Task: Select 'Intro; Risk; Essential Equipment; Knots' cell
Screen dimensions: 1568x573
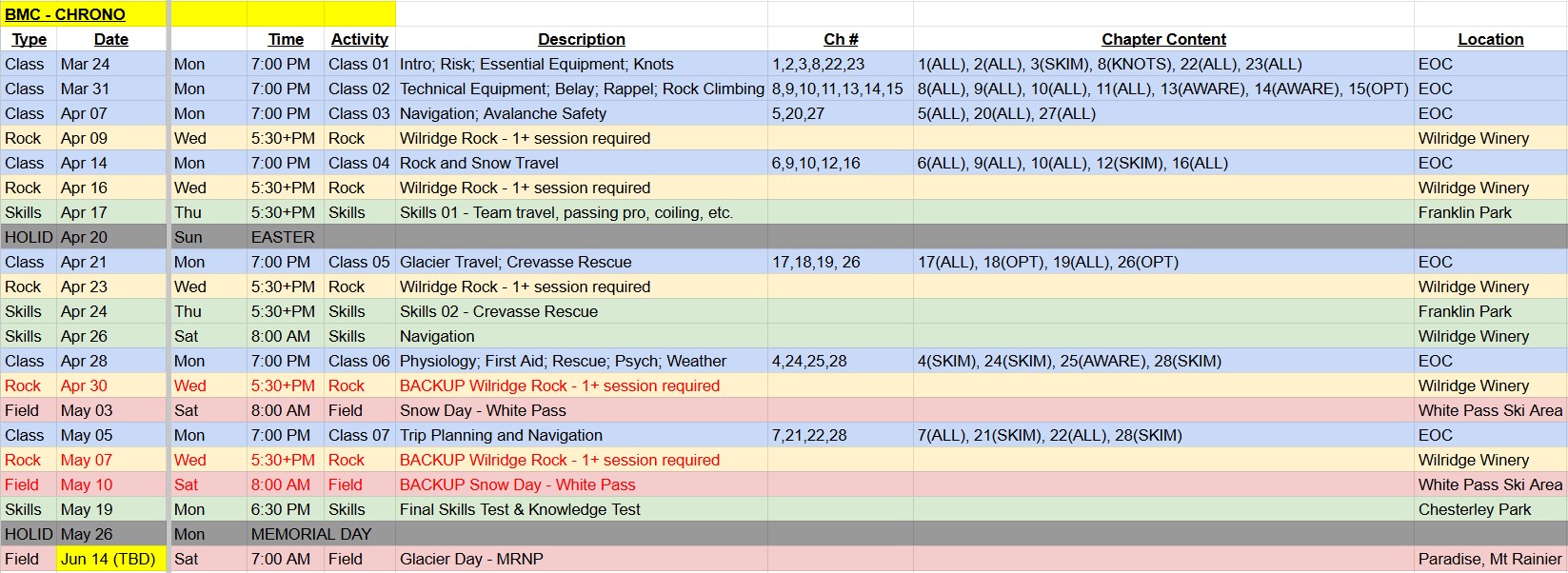Action: [x=582, y=64]
